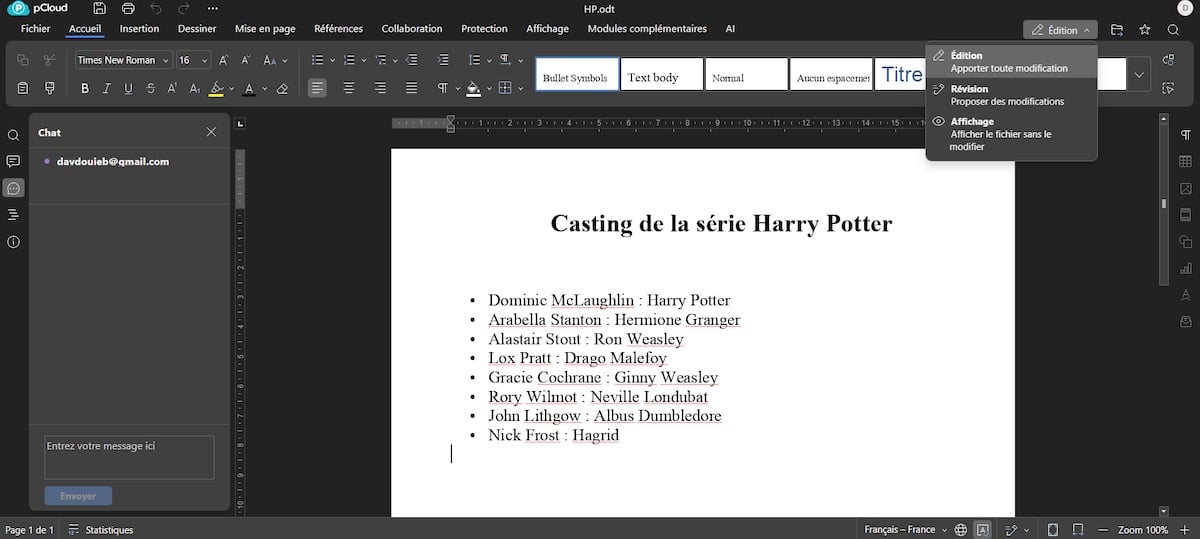Image resolution: width=1200 pixels, height=539 pixels.
Task: Click the fit to page icon
Action: (1052, 530)
